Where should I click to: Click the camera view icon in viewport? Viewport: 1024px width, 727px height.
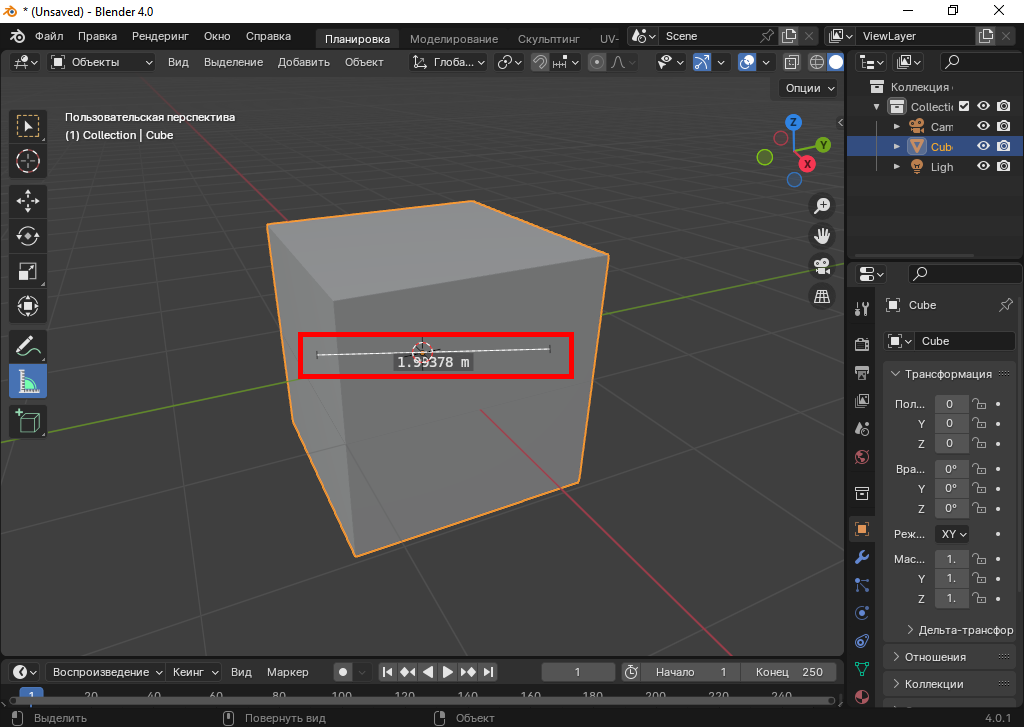pos(822,267)
